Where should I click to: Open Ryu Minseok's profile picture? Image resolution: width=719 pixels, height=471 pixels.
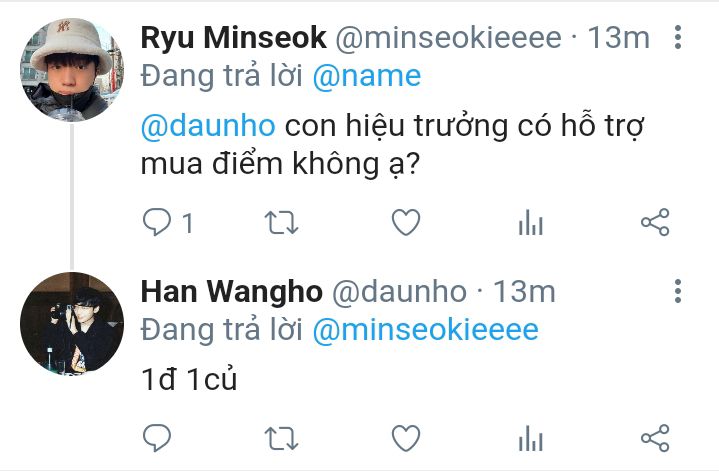point(72,70)
